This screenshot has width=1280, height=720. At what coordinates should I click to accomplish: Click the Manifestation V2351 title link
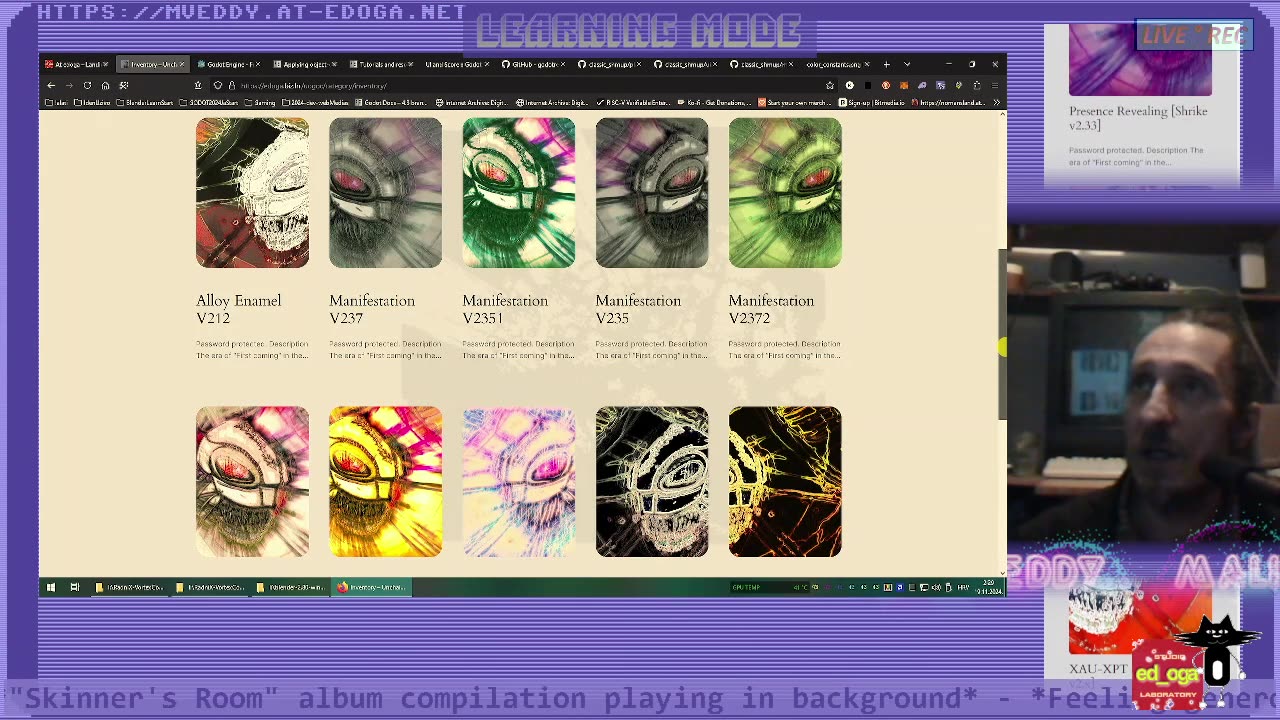(x=505, y=309)
